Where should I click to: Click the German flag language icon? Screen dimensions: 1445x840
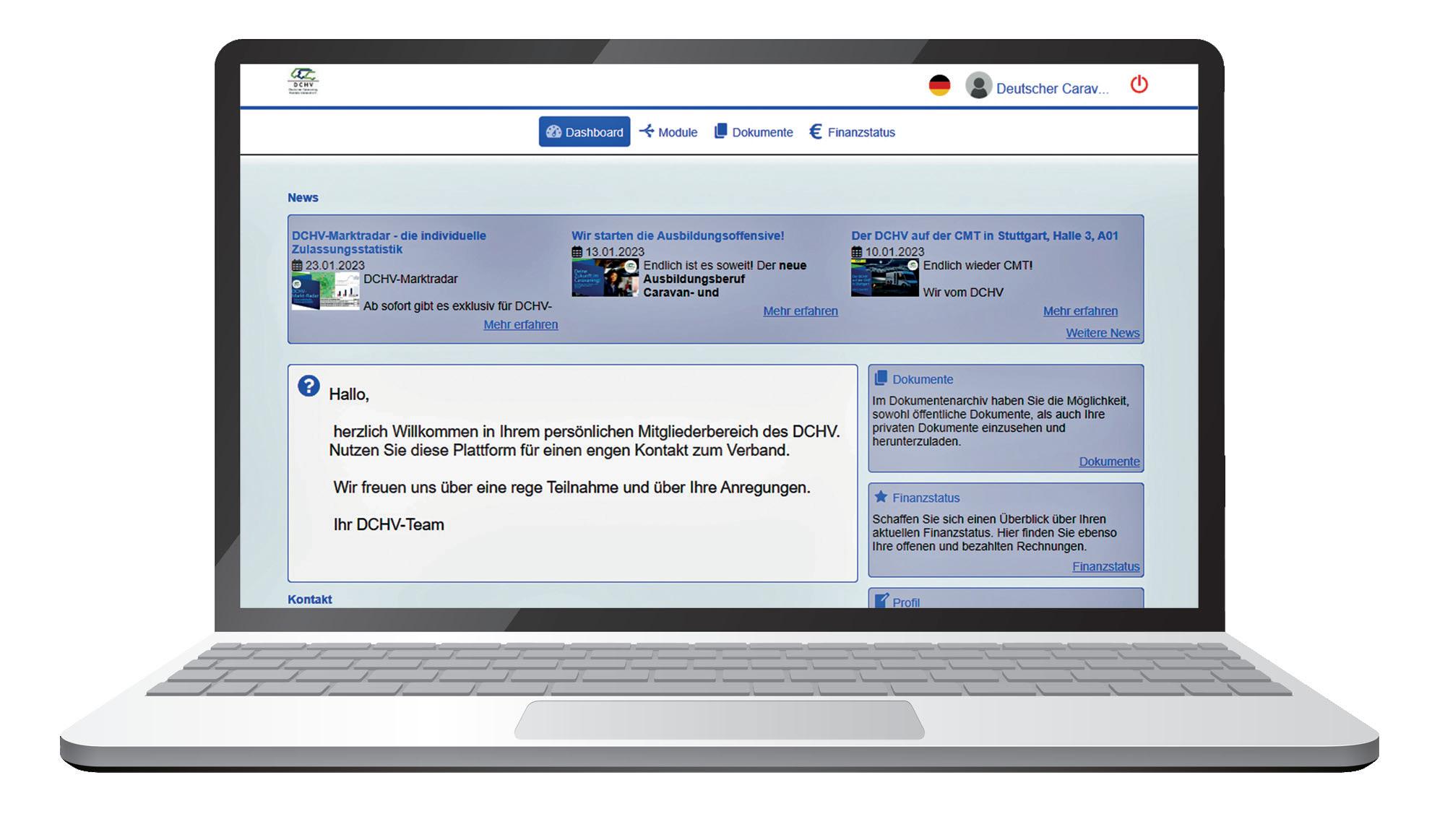click(x=939, y=85)
